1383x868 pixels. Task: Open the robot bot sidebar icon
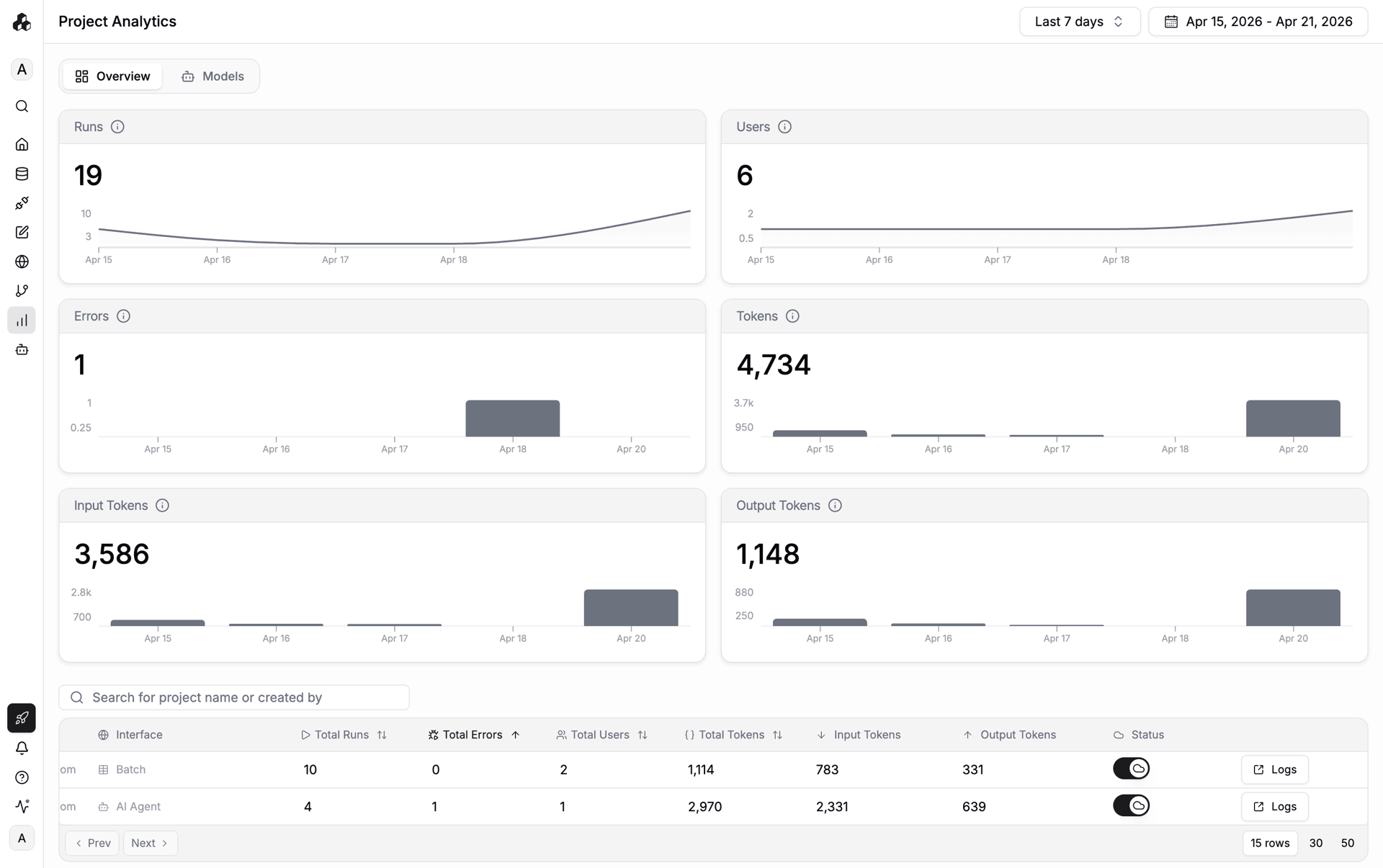tap(22, 349)
